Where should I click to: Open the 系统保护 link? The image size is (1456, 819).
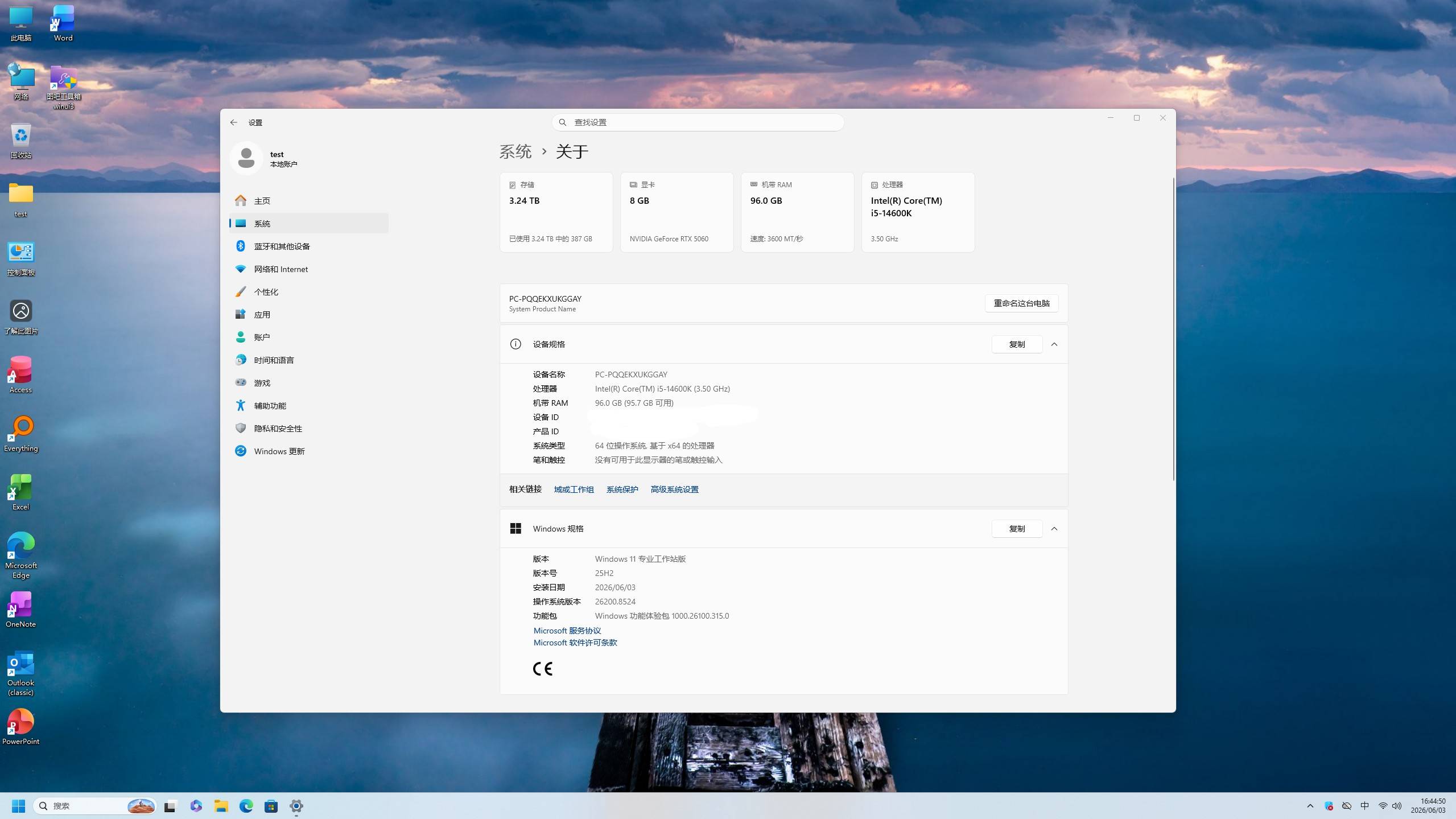[x=622, y=489]
